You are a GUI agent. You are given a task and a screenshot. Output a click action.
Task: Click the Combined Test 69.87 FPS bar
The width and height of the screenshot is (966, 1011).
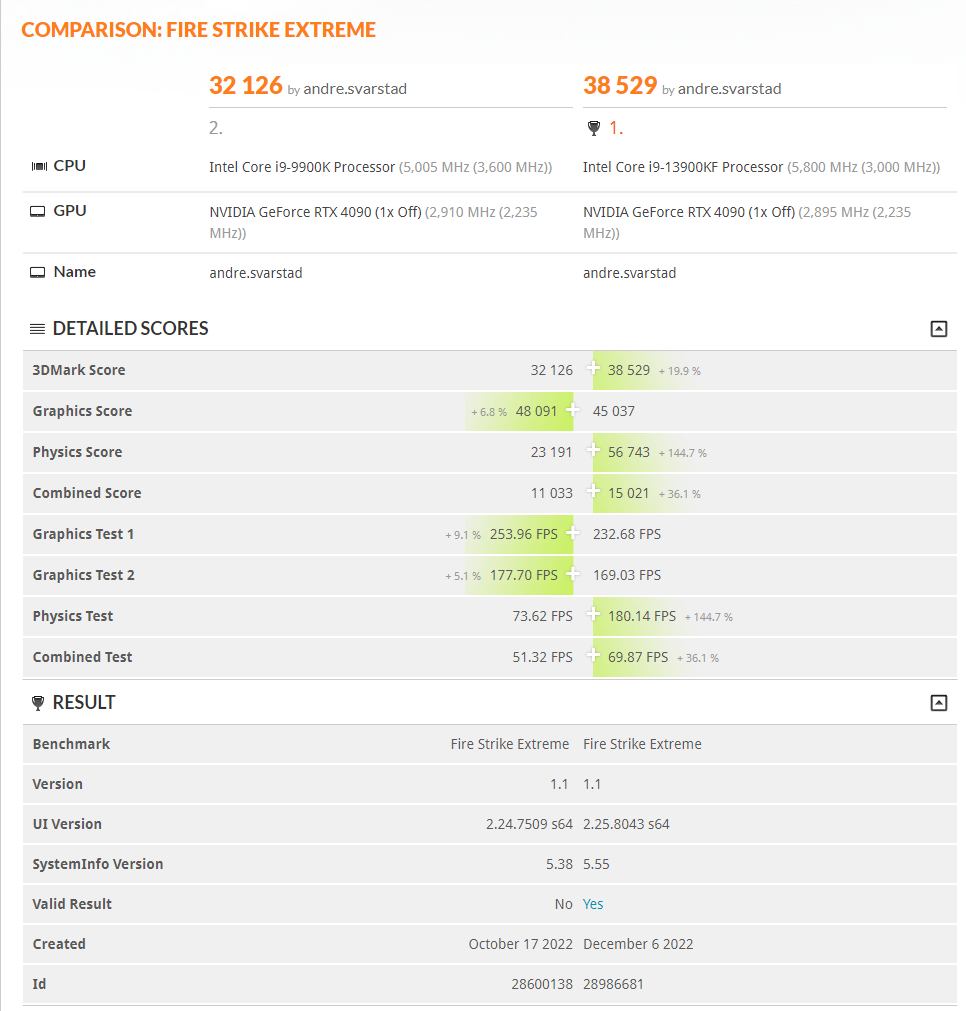click(638, 657)
